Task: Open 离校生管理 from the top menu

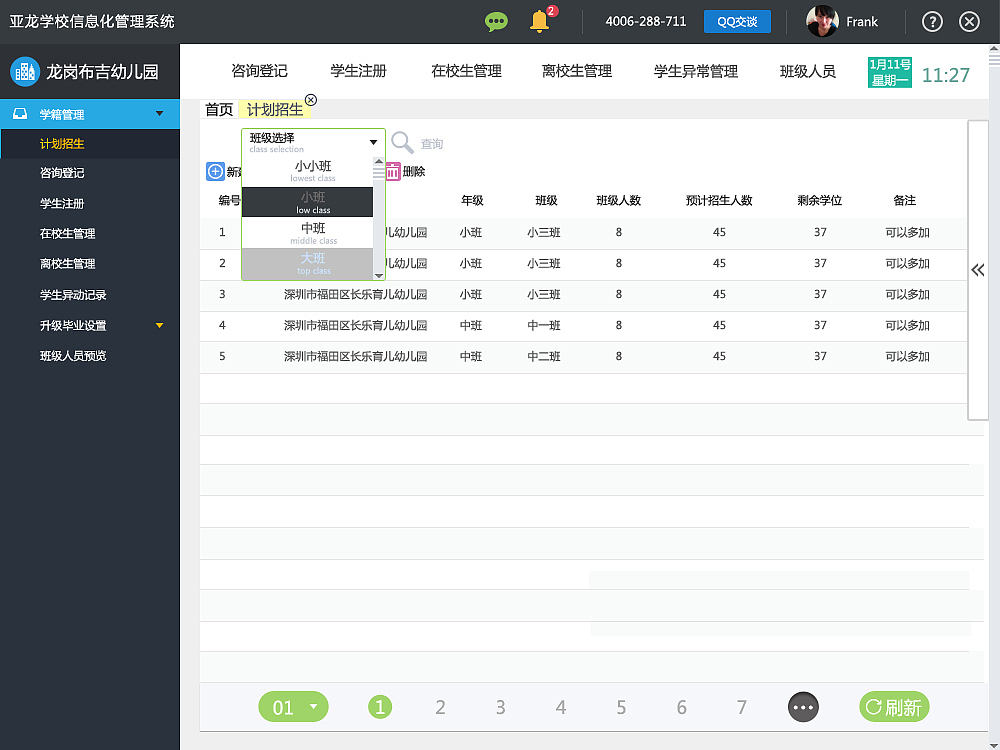Action: (576, 71)
